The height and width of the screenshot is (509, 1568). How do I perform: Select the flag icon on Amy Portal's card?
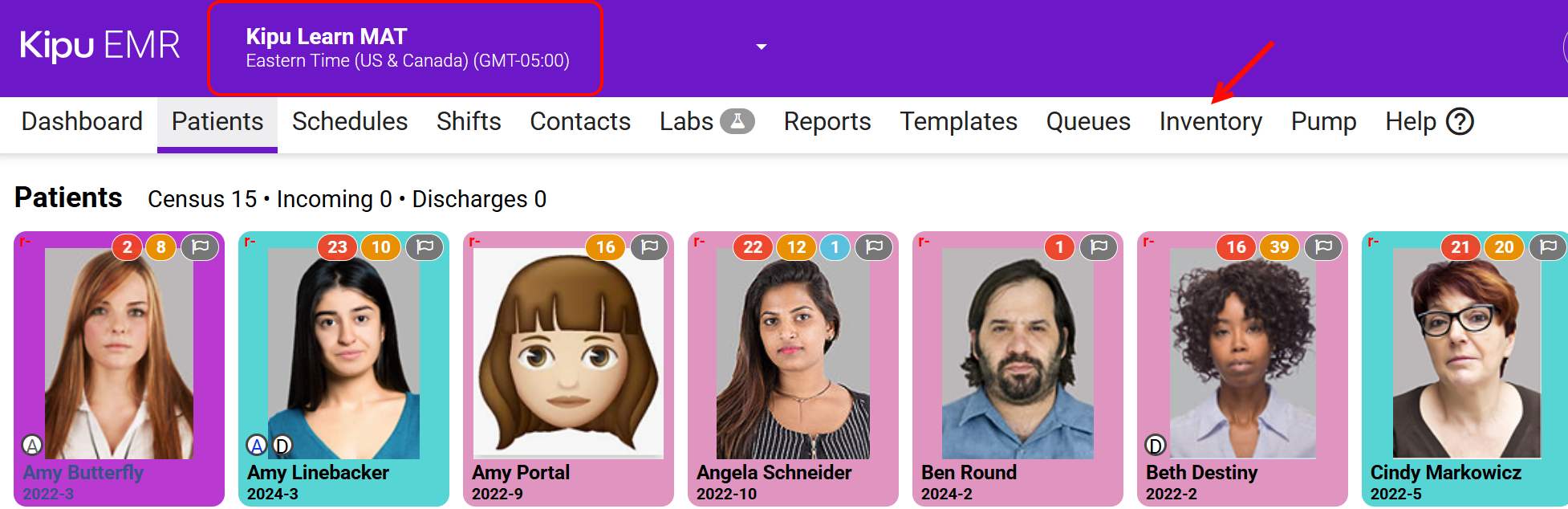650,246
